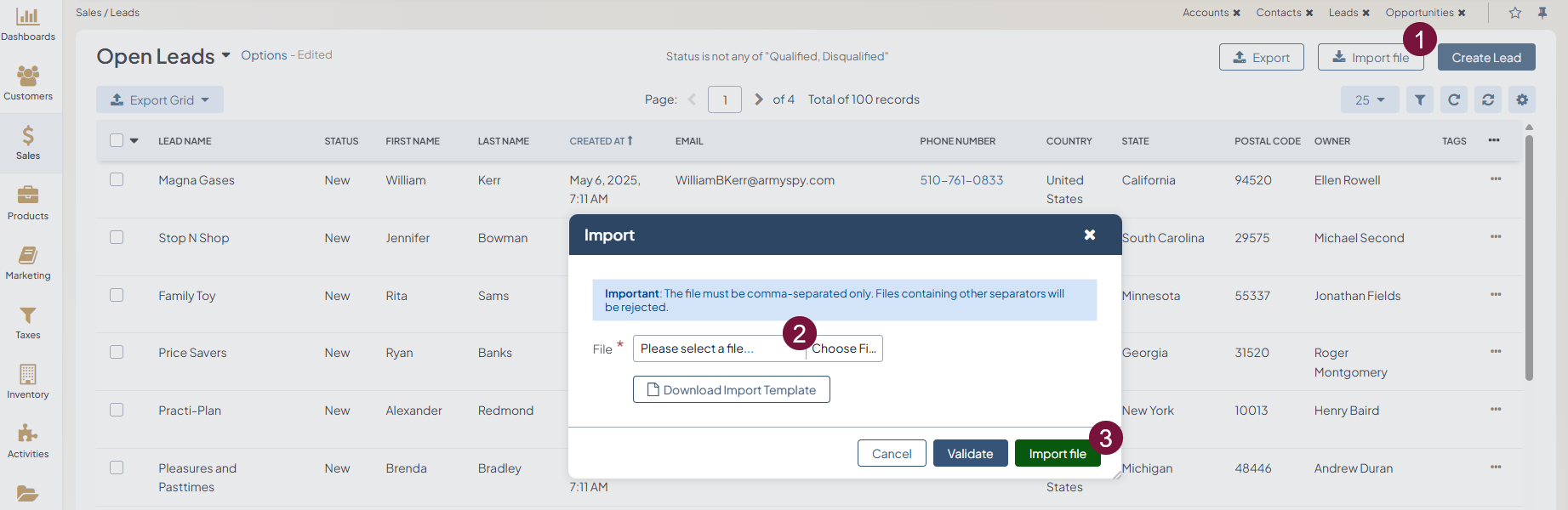This screenshot has width=1568, height=510.
Task: Click Download Import Template button
Action: [x=732, y=389]
